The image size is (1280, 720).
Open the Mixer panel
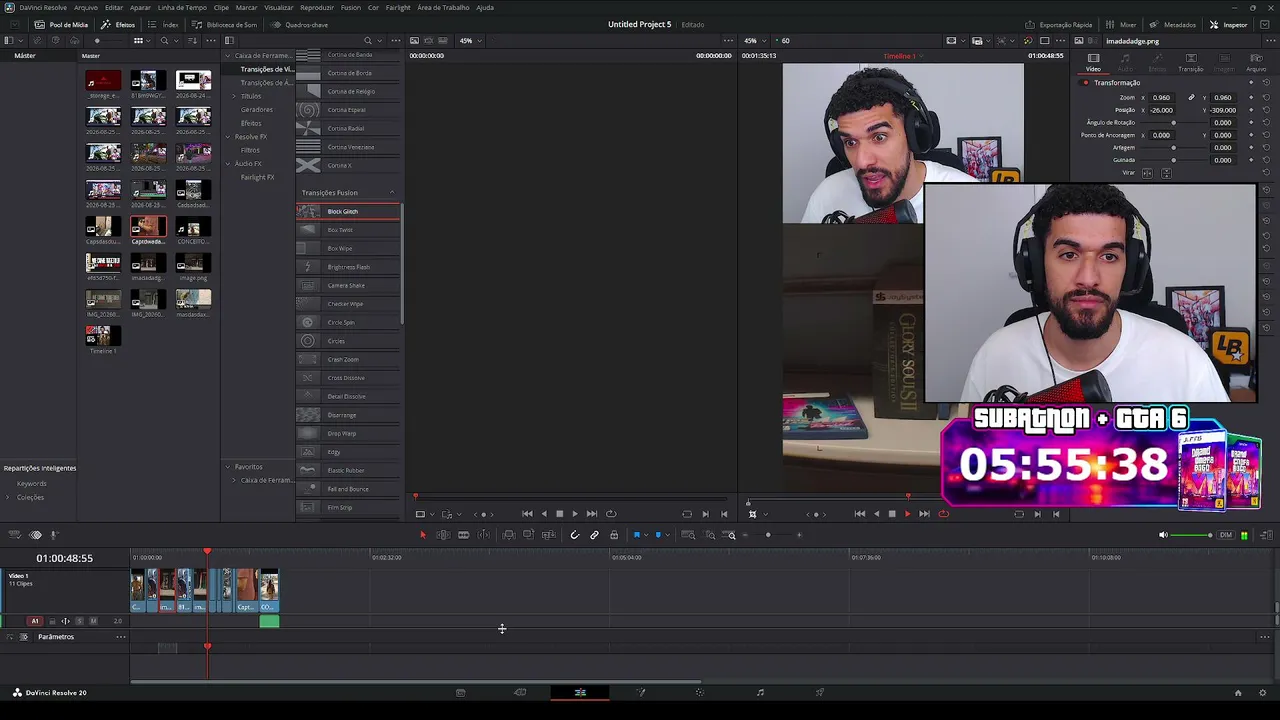[1120, 24]
